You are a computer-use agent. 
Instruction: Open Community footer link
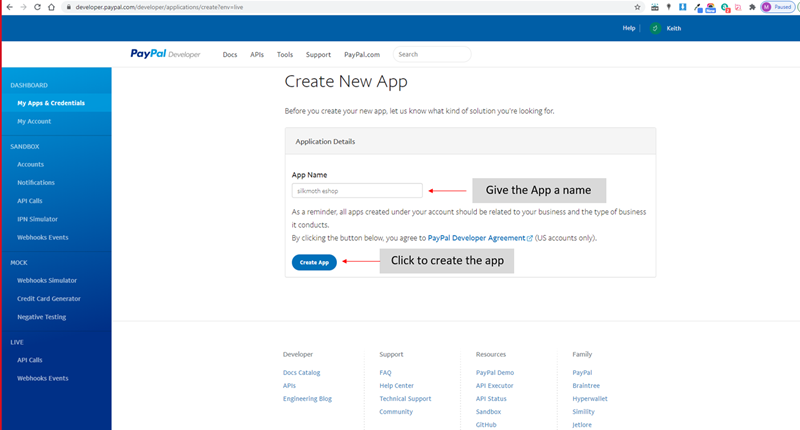tap(396, 412)
